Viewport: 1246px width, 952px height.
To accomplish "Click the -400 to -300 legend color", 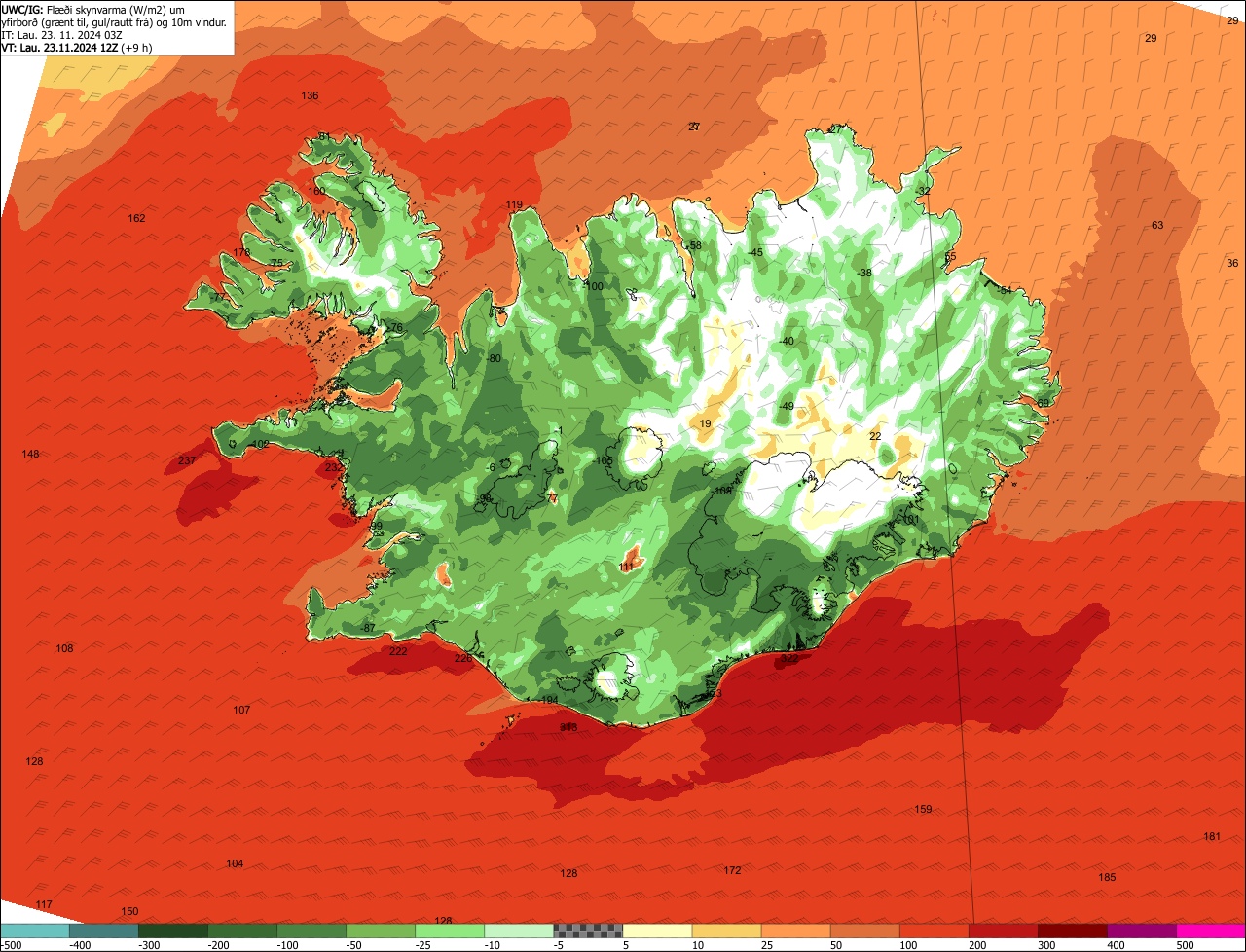I will 103,931.
